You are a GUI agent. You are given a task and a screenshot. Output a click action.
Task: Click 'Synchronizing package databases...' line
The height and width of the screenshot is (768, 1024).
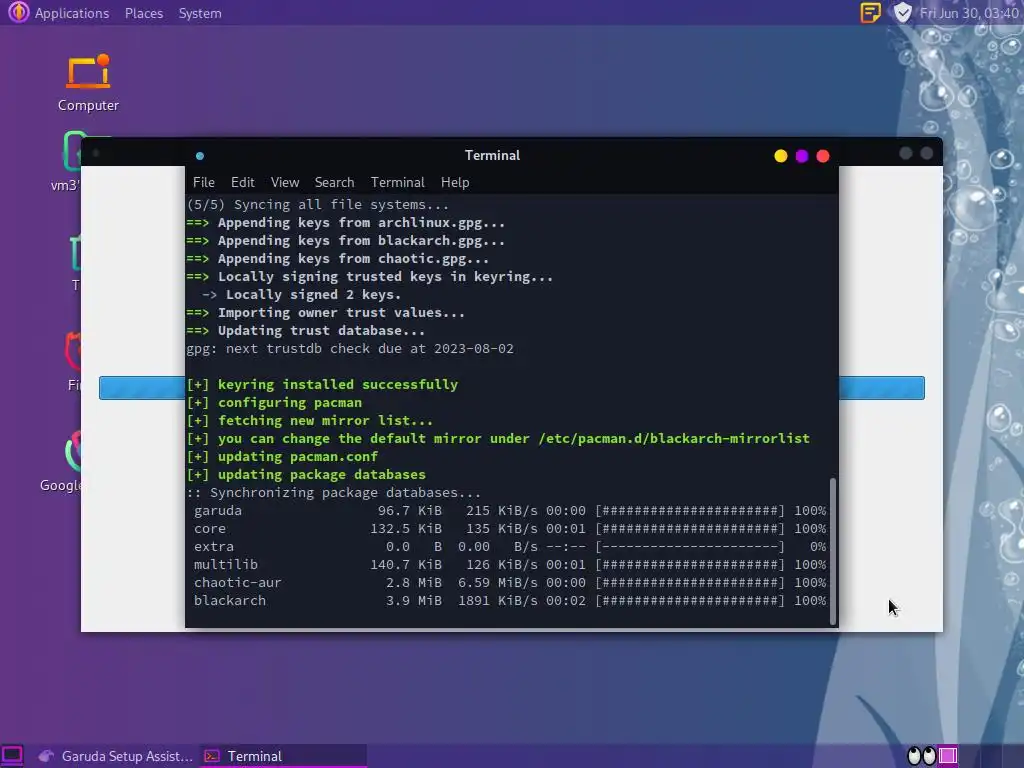coord(334,492)
